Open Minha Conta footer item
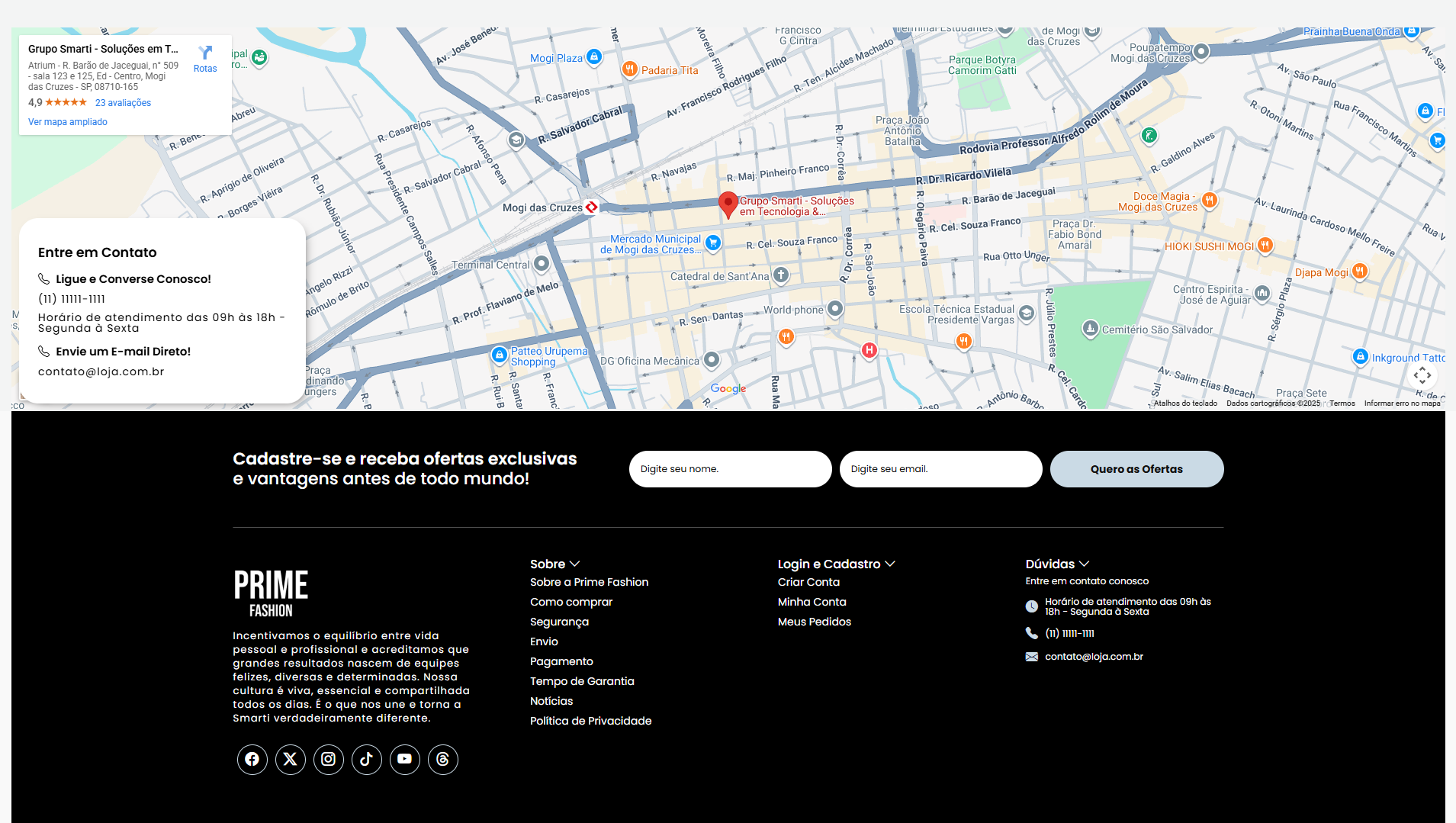This screenshot has height=823, width=1456. [812, 602]
